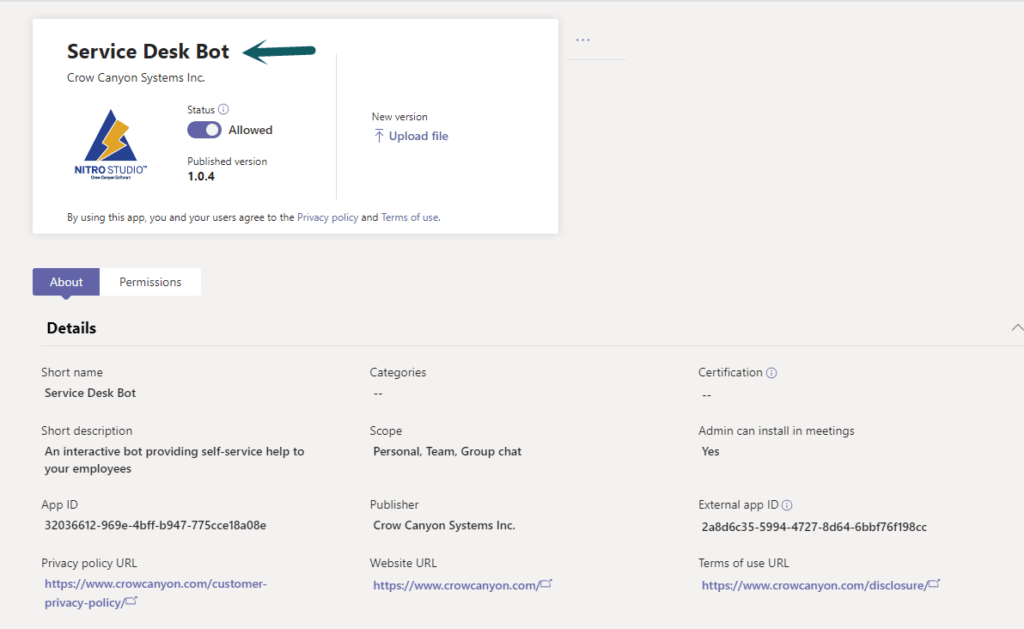Click the Upload file link
The width and height of the screenshot is (1024, 629).
coord(418,136)
